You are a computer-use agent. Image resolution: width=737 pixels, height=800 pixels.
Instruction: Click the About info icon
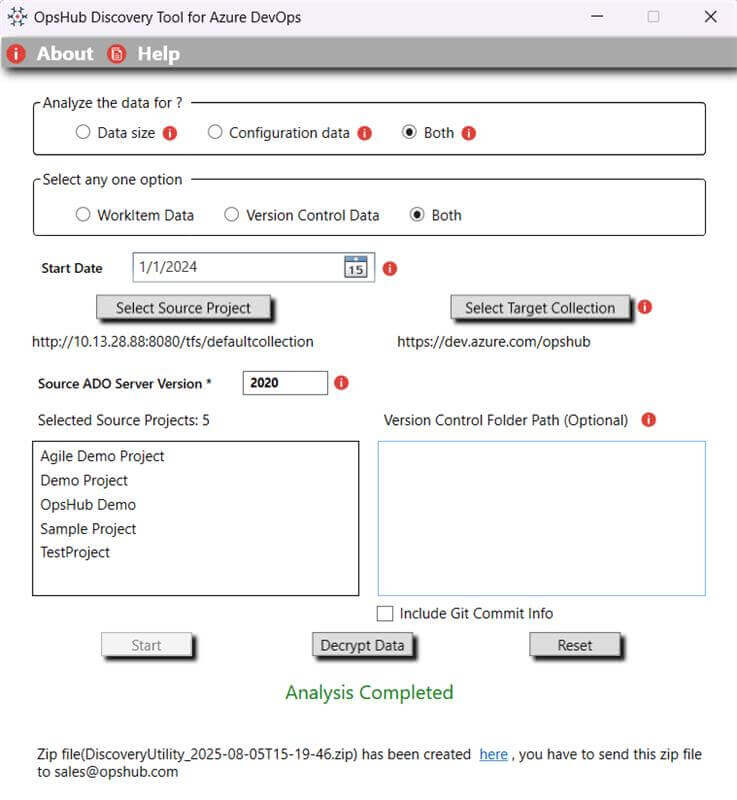16,54
